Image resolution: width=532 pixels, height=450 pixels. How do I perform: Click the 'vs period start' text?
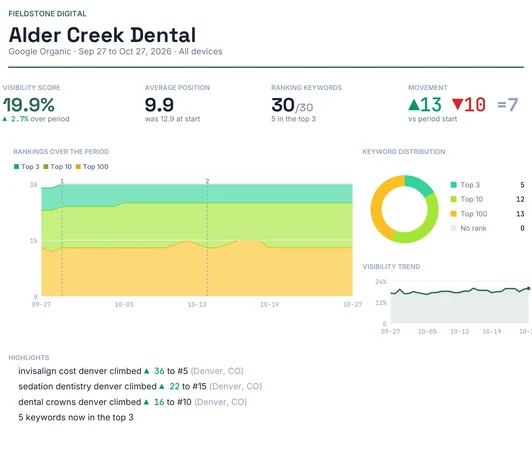click(x=433, y=119)
